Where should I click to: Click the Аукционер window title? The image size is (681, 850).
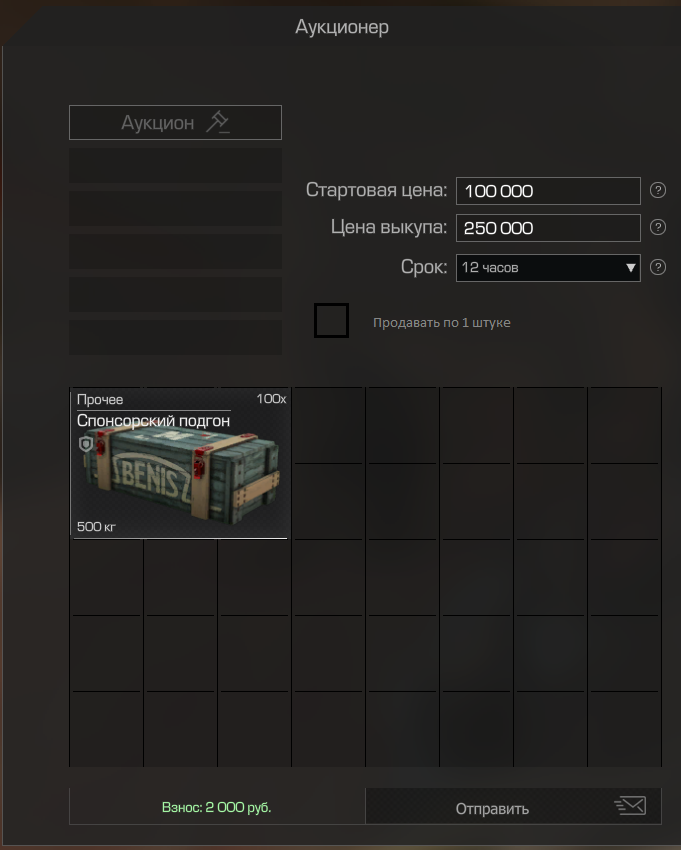[x=342, y=27]
